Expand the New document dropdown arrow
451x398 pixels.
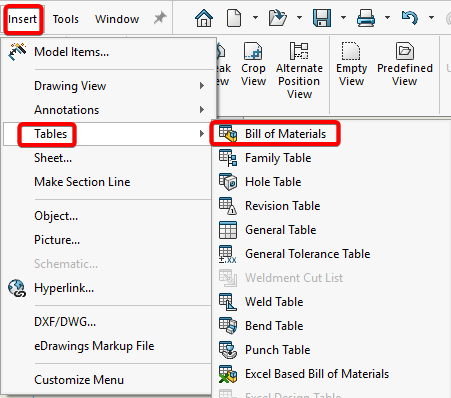255,17
